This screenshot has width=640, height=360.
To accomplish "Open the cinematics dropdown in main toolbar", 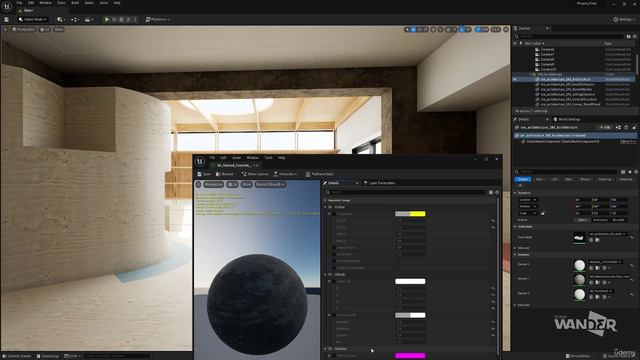I will pos(88,19).
